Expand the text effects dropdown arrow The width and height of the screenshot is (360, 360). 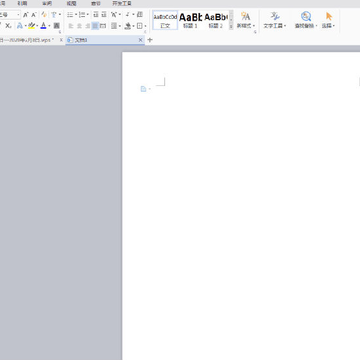[26, 26]
